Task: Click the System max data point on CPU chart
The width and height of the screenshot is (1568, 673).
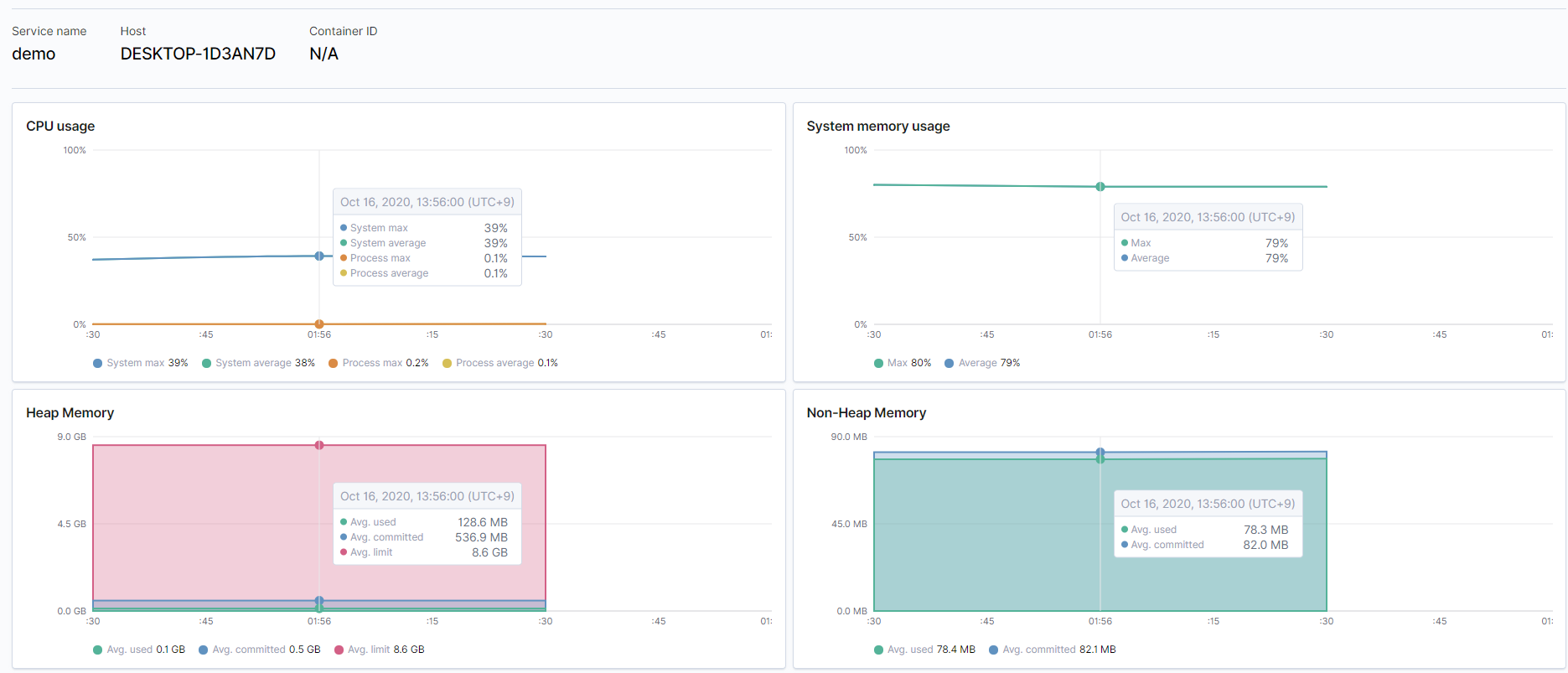Action: [x=319, y=256]
